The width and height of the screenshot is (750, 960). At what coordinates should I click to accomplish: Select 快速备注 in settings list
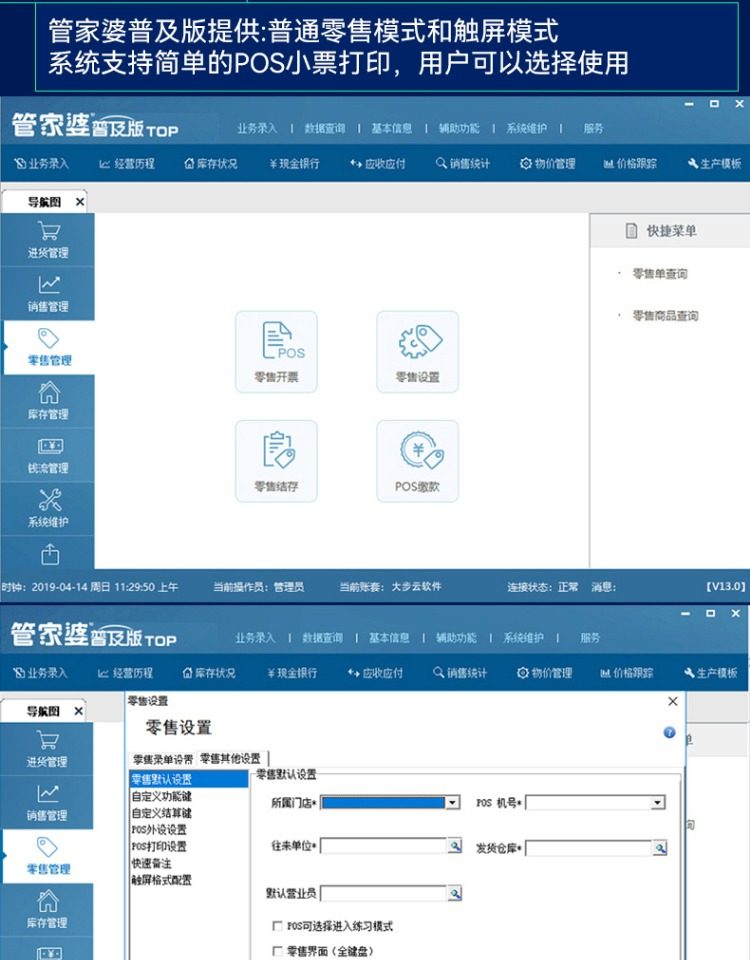tap(152, 863)
